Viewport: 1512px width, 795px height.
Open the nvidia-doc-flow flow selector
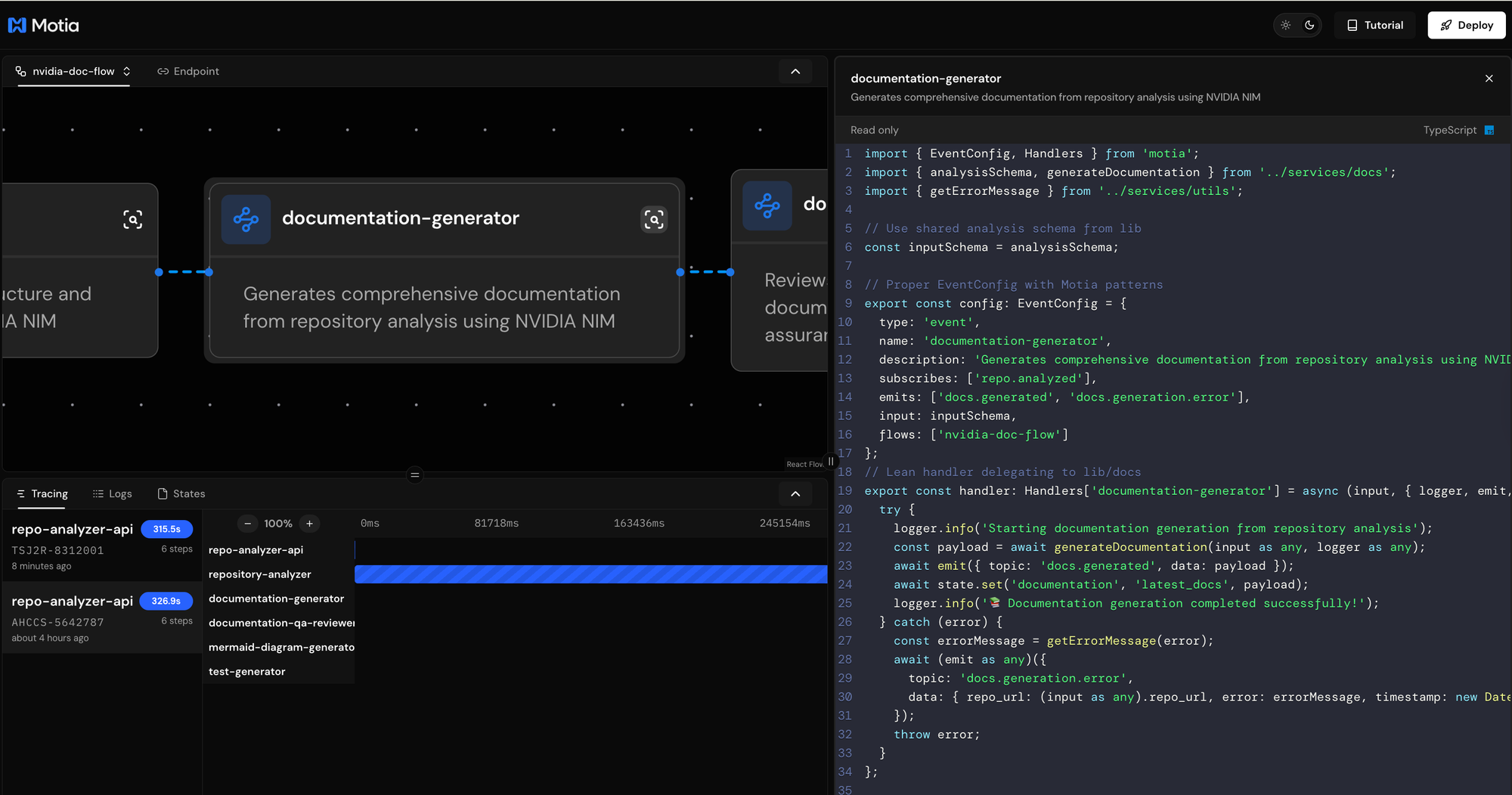73,71
